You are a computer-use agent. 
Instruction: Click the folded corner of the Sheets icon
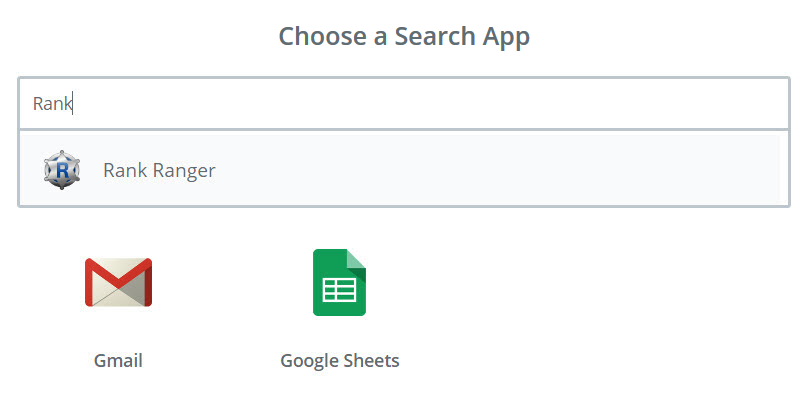click(x=356, y=259)
